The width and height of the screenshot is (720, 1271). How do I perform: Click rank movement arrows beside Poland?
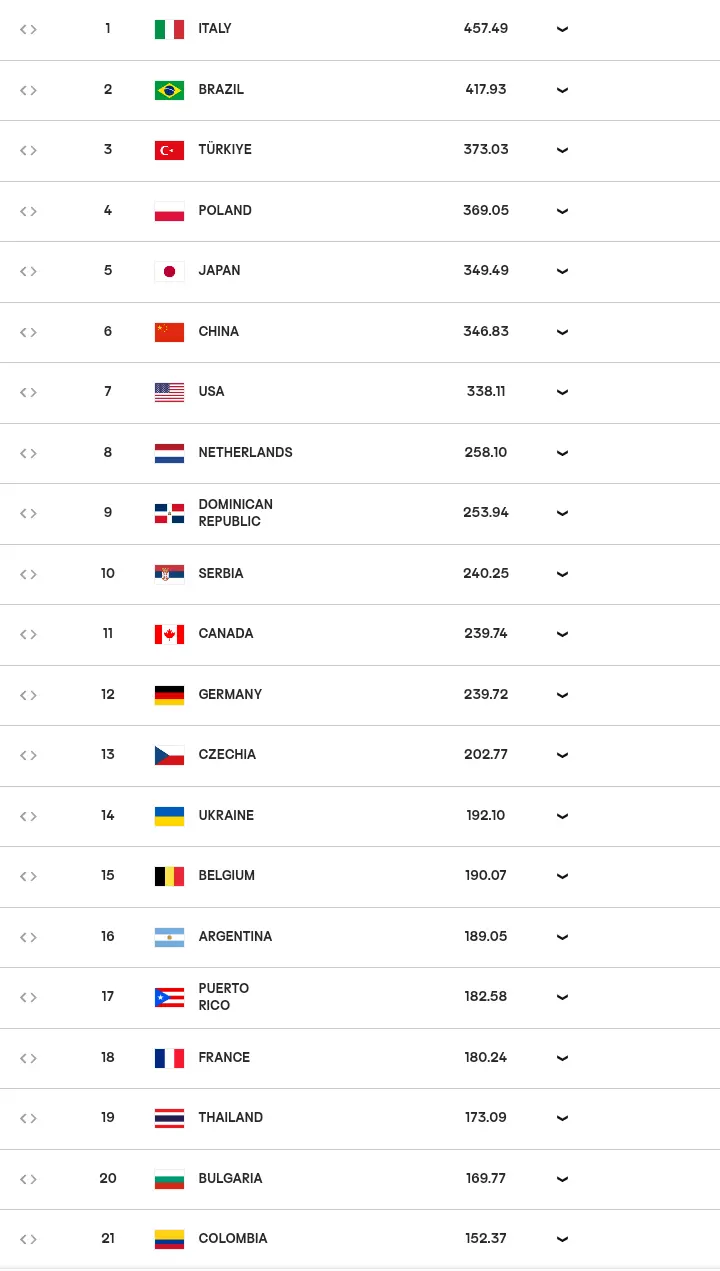click(28, 211)
